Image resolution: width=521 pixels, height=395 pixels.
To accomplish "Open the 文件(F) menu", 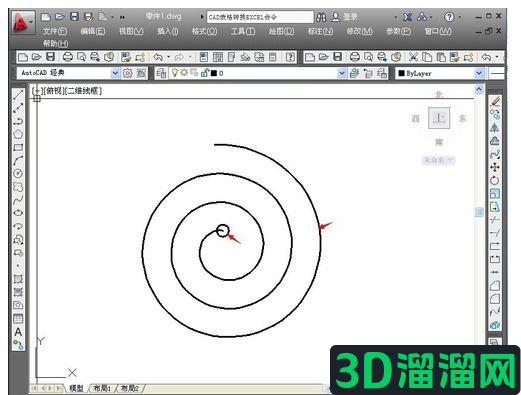I will pyautogui.click(x=55, y=31).
